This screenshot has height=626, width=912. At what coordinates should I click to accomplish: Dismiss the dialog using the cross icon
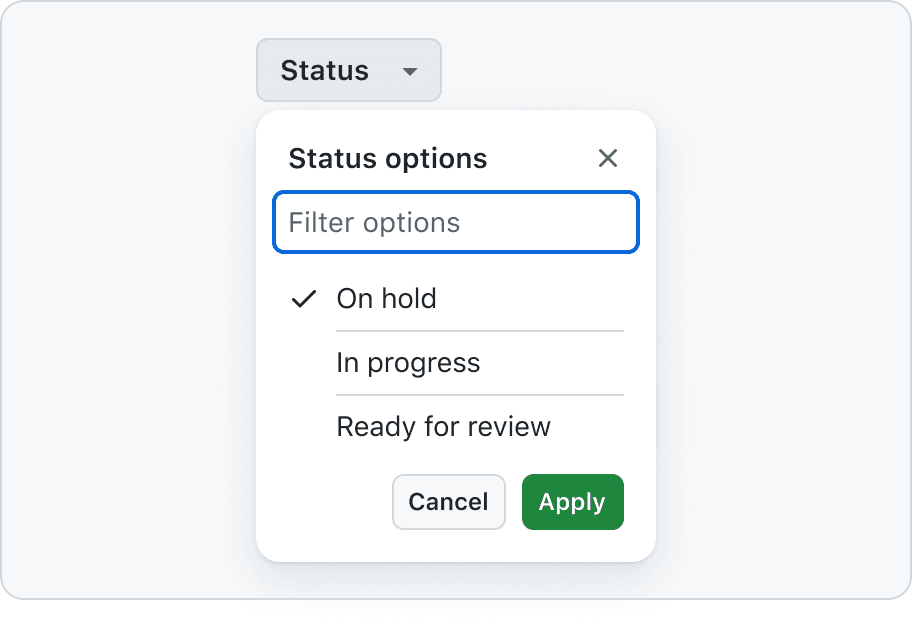(x=607, y=158)
